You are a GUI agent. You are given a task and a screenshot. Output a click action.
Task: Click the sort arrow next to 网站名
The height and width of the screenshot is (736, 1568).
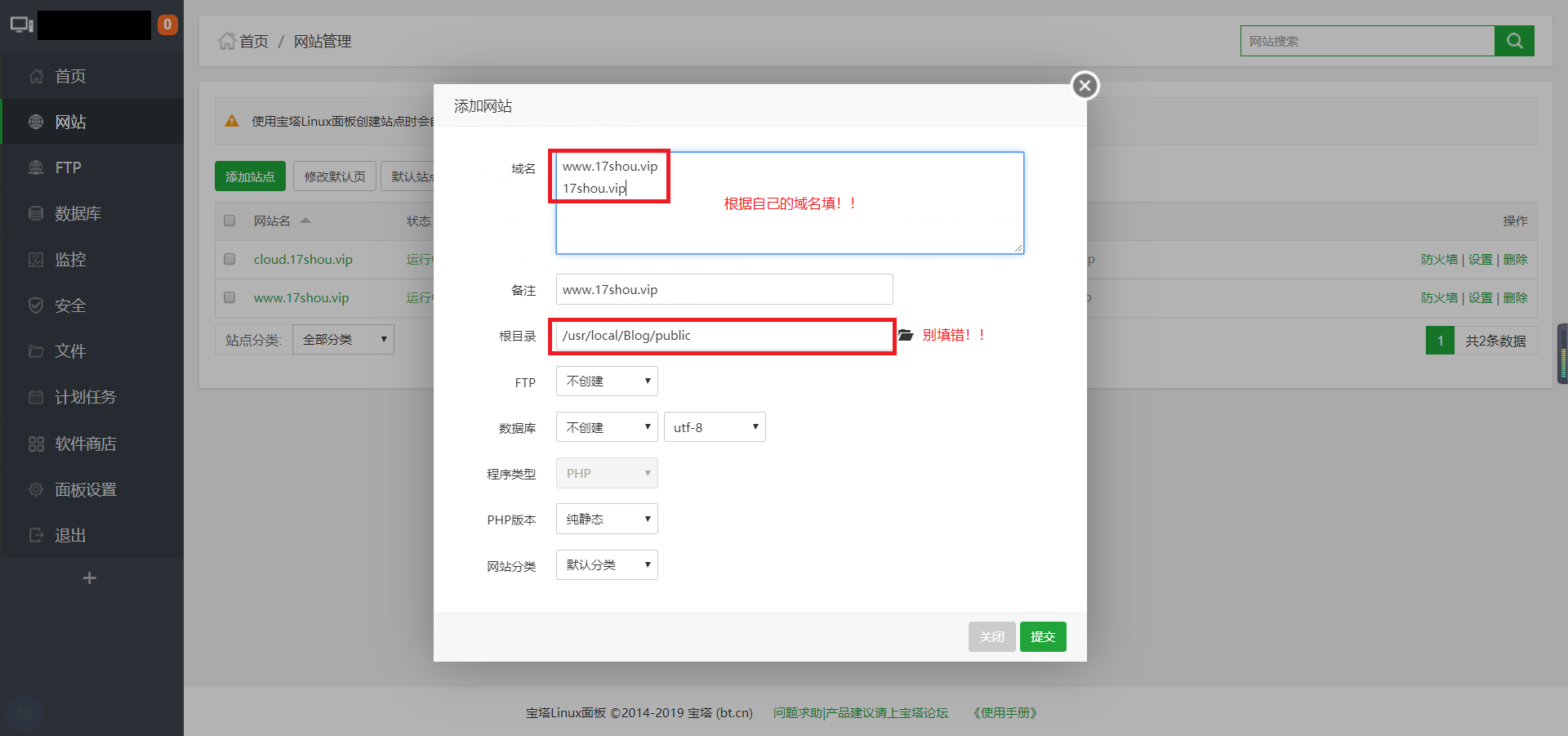(305, 221)
